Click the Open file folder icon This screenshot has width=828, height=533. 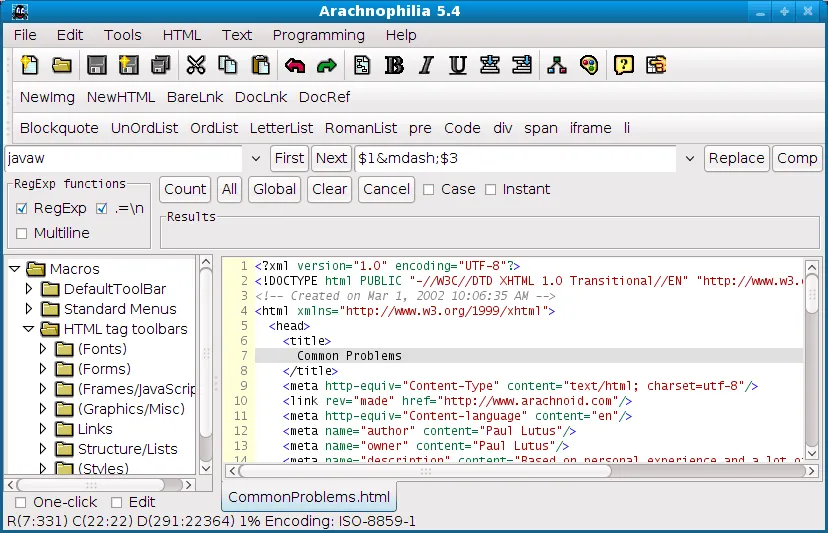click(62, 66)
